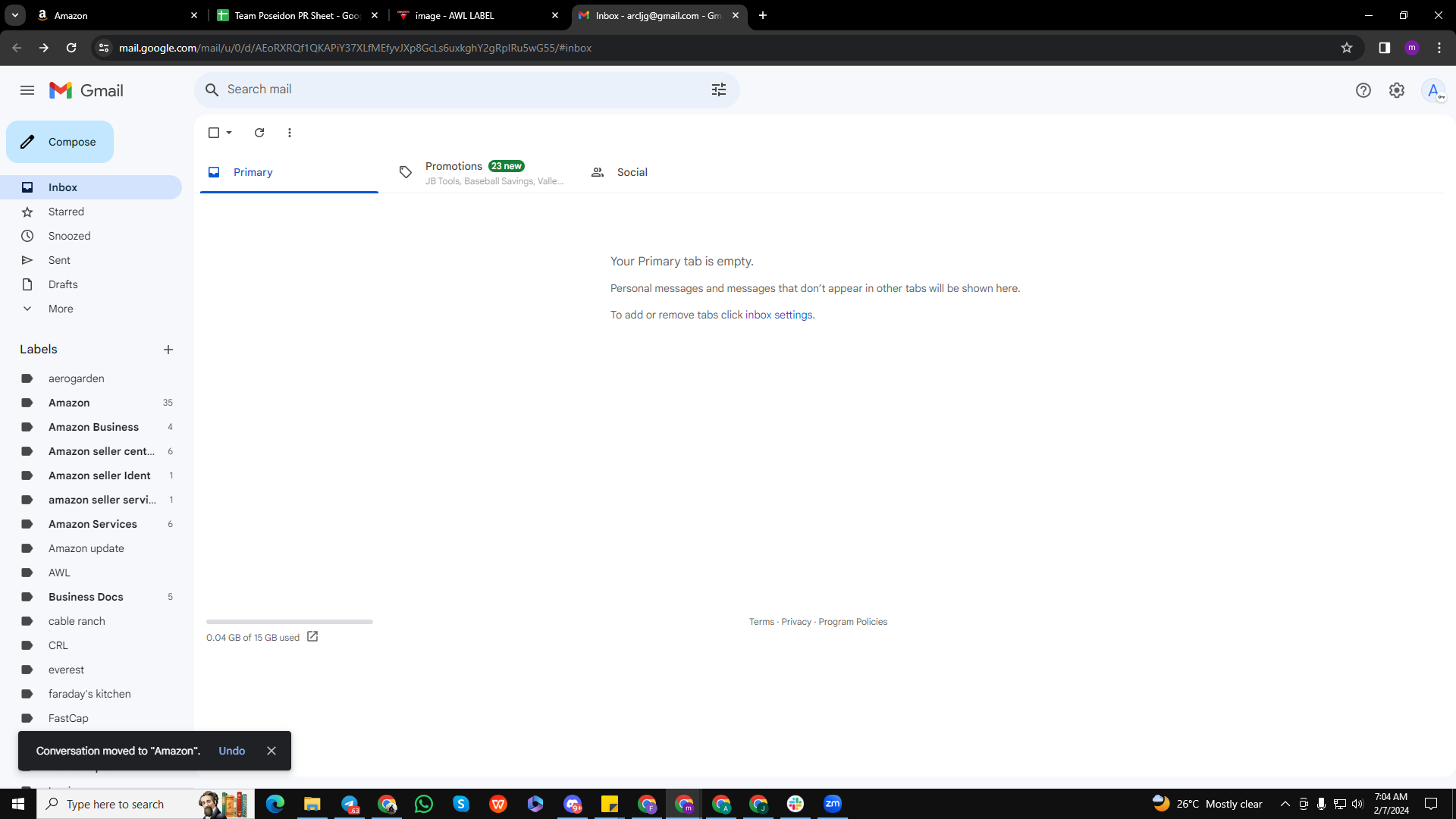
Task: Open WhatsApp from the taskbar
Action: tap(424, 804)
